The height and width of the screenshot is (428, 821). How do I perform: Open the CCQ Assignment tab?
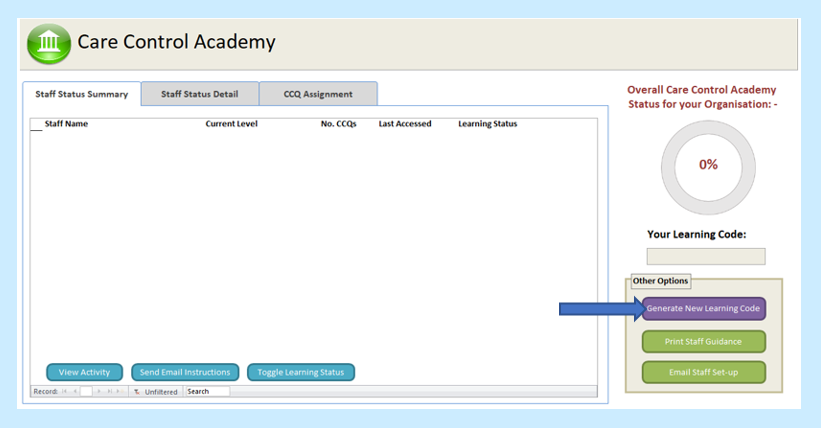318,95
